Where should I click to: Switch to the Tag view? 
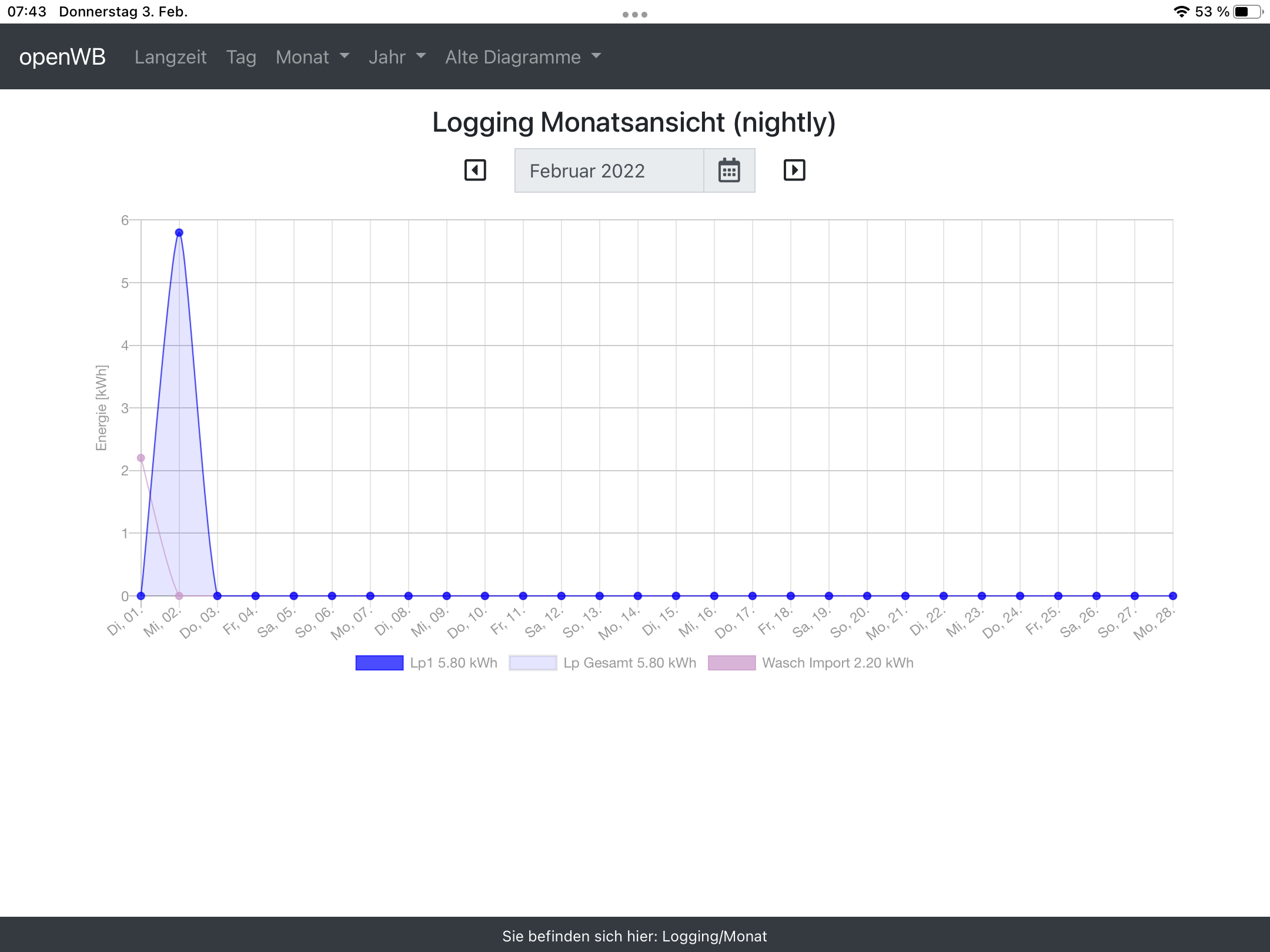point(241,57)
